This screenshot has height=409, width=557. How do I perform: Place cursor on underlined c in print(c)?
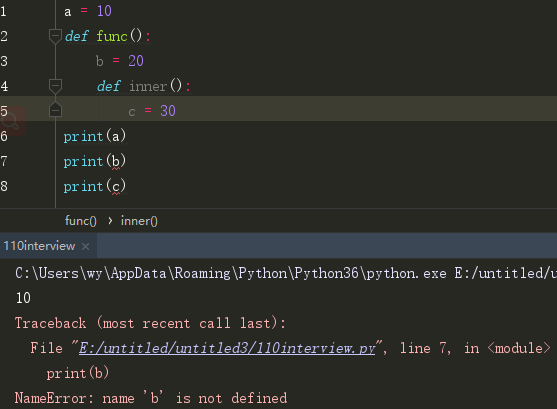(x=116, y=187)
